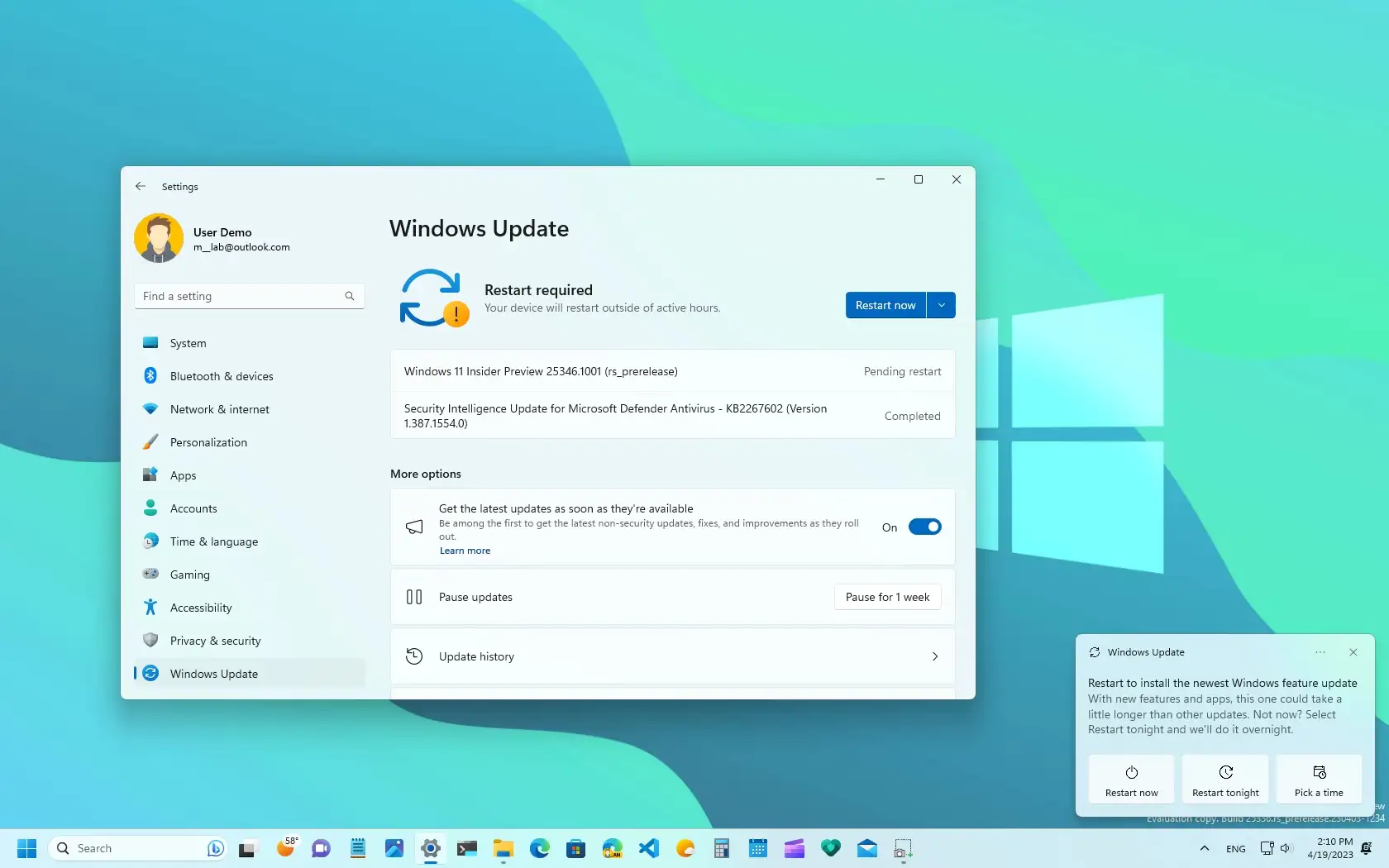
Task: Open Bing Chat icon in taskbar search
Action: click(215, 848)
